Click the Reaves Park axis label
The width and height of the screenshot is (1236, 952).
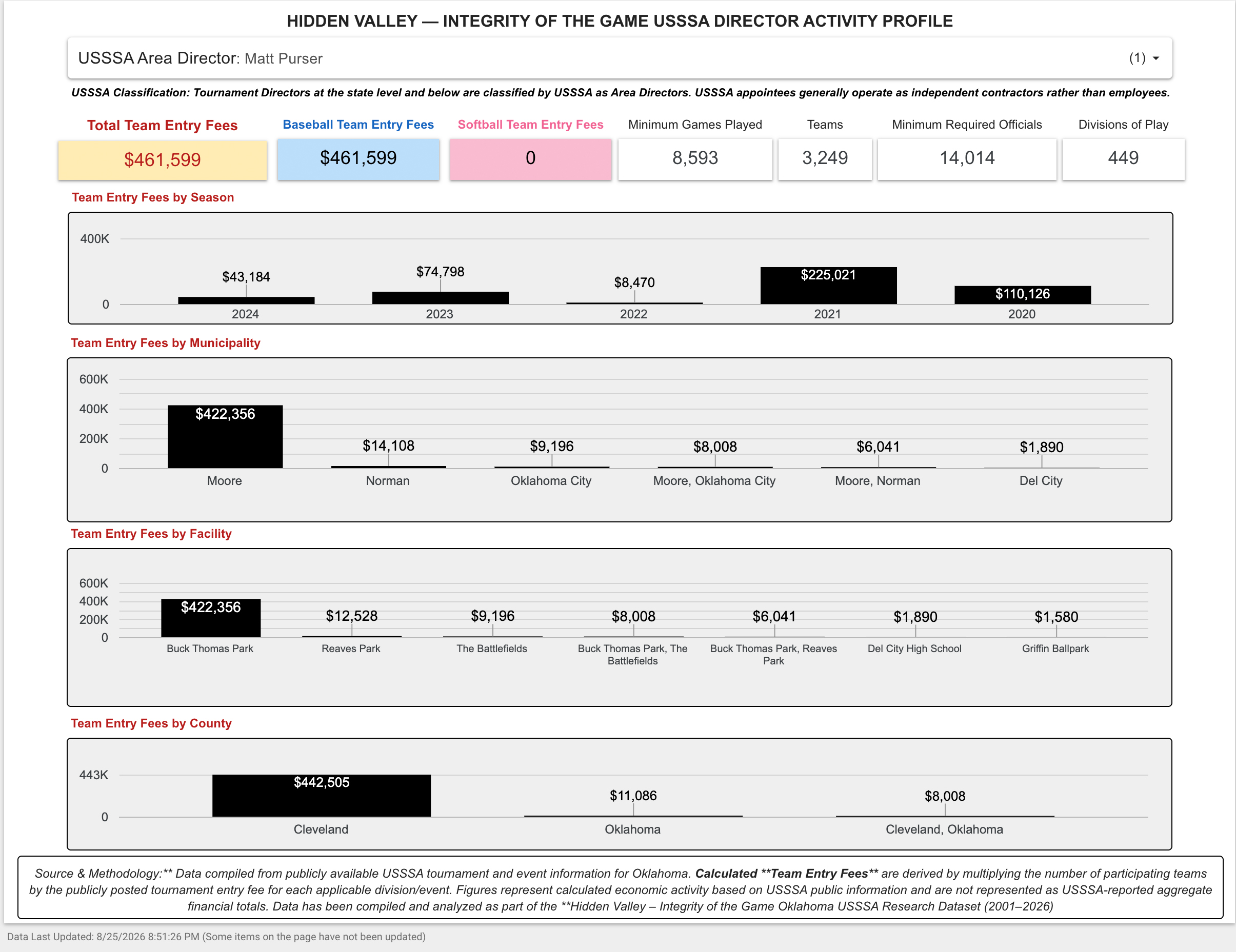point(351,649)
